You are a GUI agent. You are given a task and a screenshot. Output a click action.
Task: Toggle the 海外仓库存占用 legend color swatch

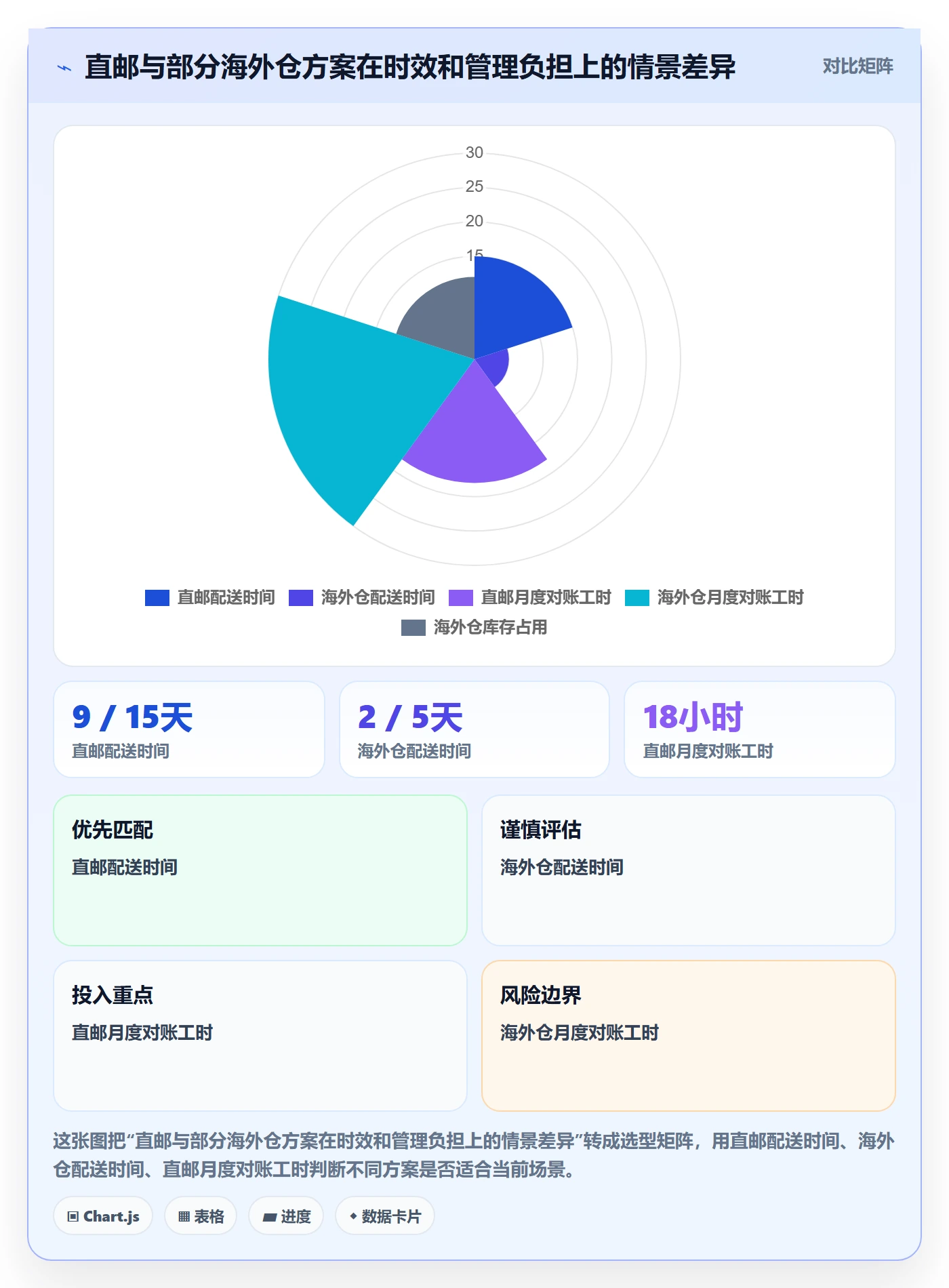tap(413, 628)
